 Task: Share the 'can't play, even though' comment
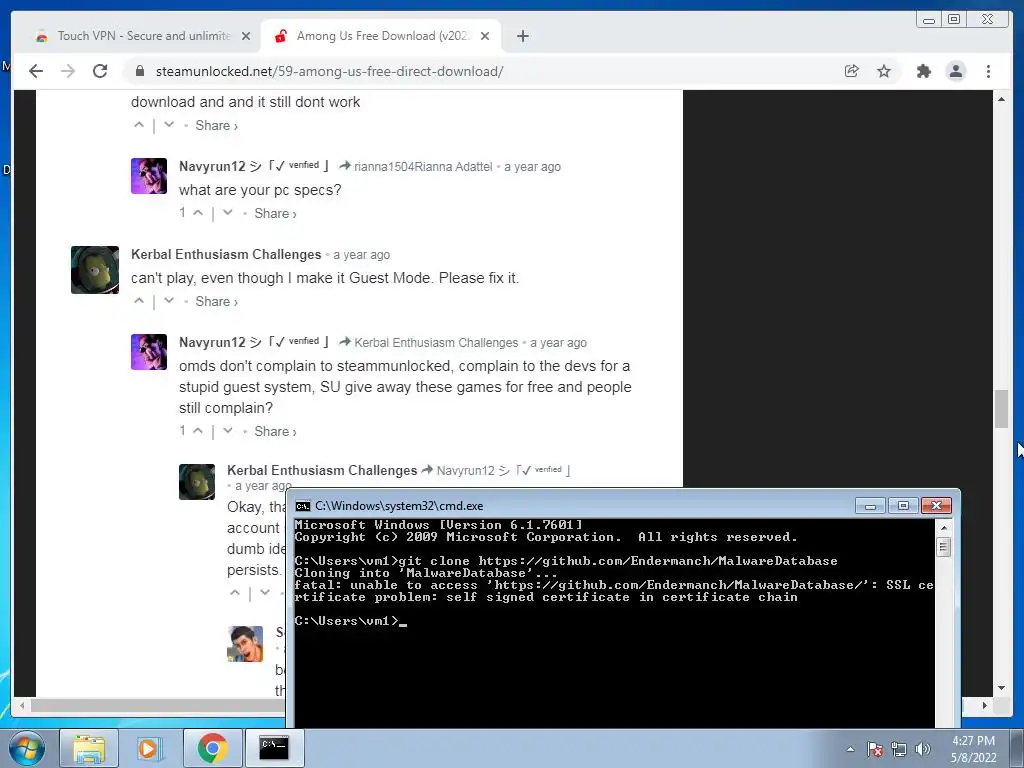216,302
